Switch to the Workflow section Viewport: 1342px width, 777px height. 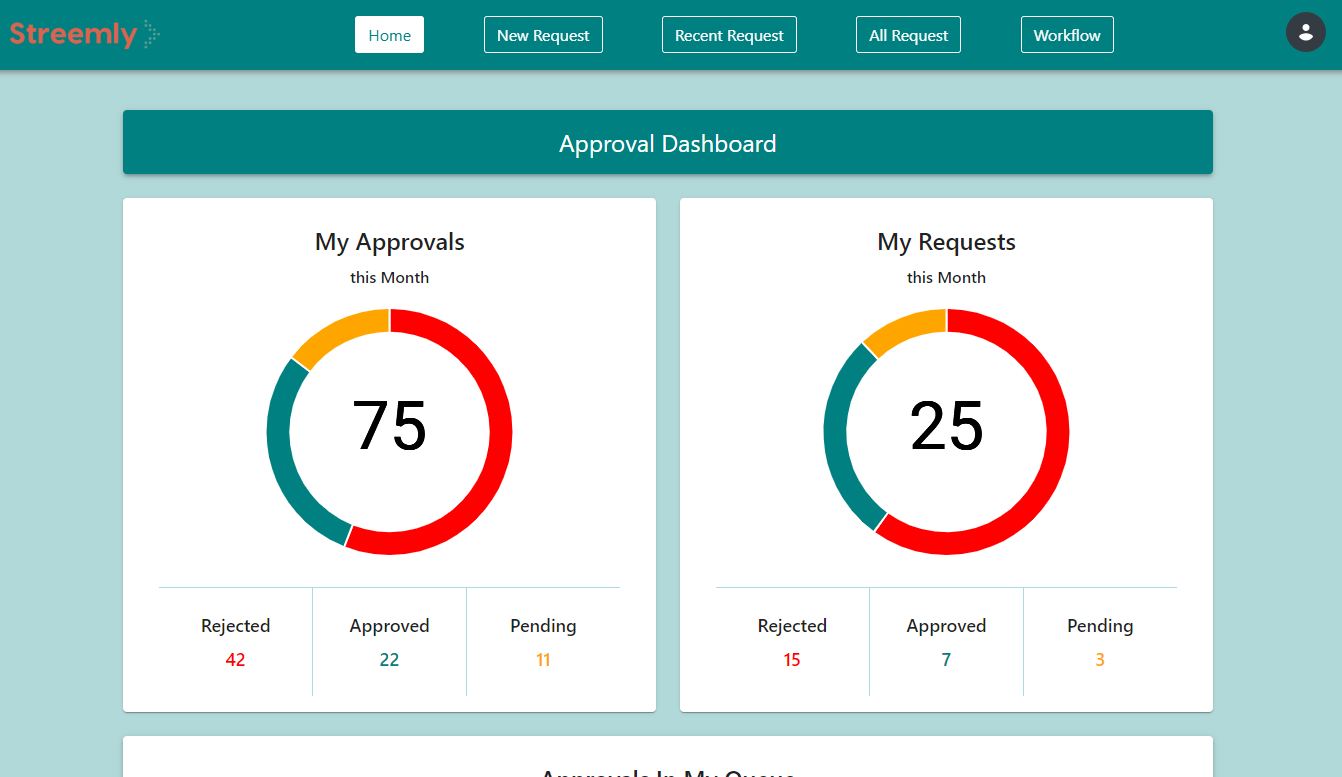pyautogui.click(x=1067, y=35)
